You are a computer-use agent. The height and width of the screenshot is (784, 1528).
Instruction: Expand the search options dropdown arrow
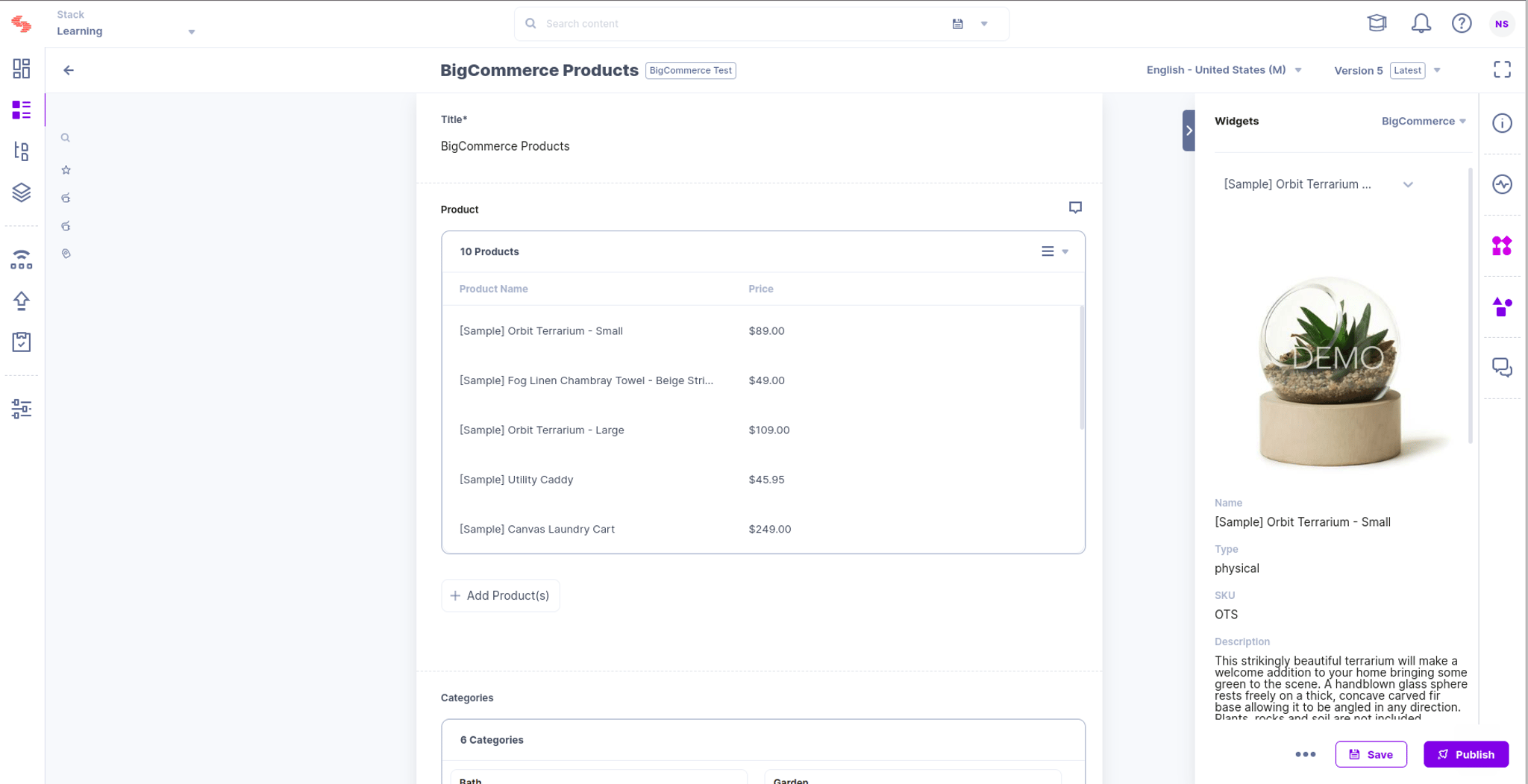[984, 24]
